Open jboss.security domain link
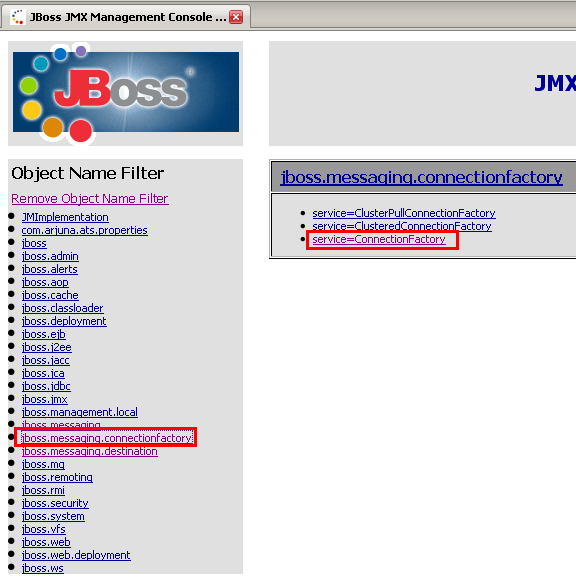 (55, 503)
